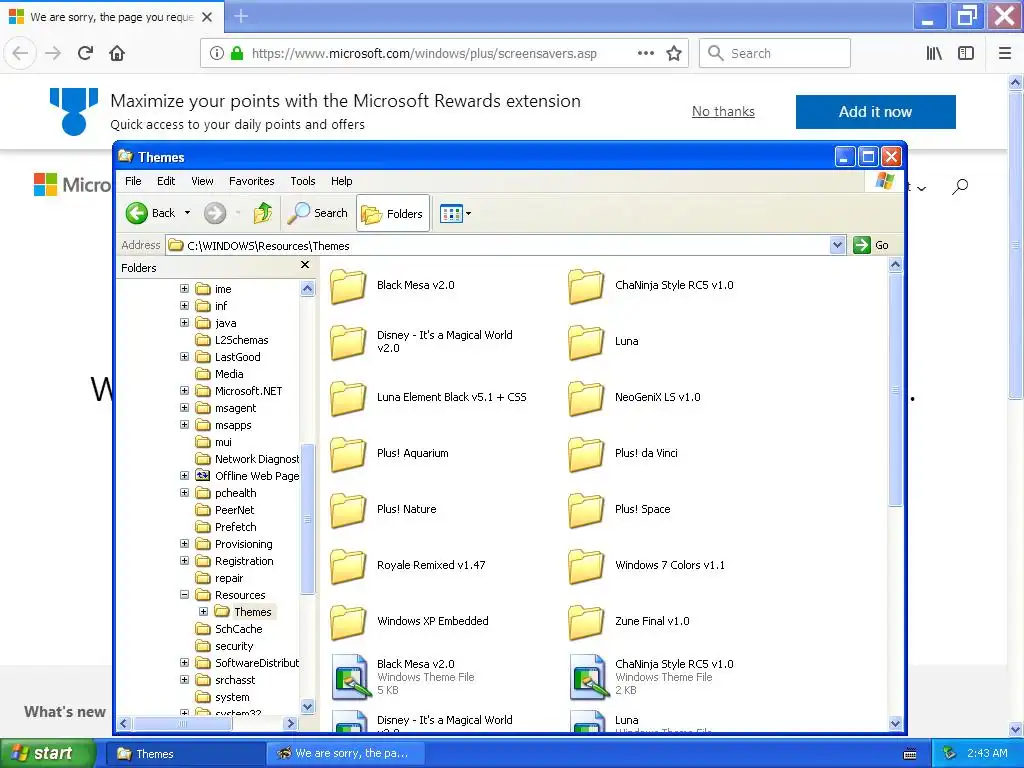Expand the pchealth tree node

(184, 492)
